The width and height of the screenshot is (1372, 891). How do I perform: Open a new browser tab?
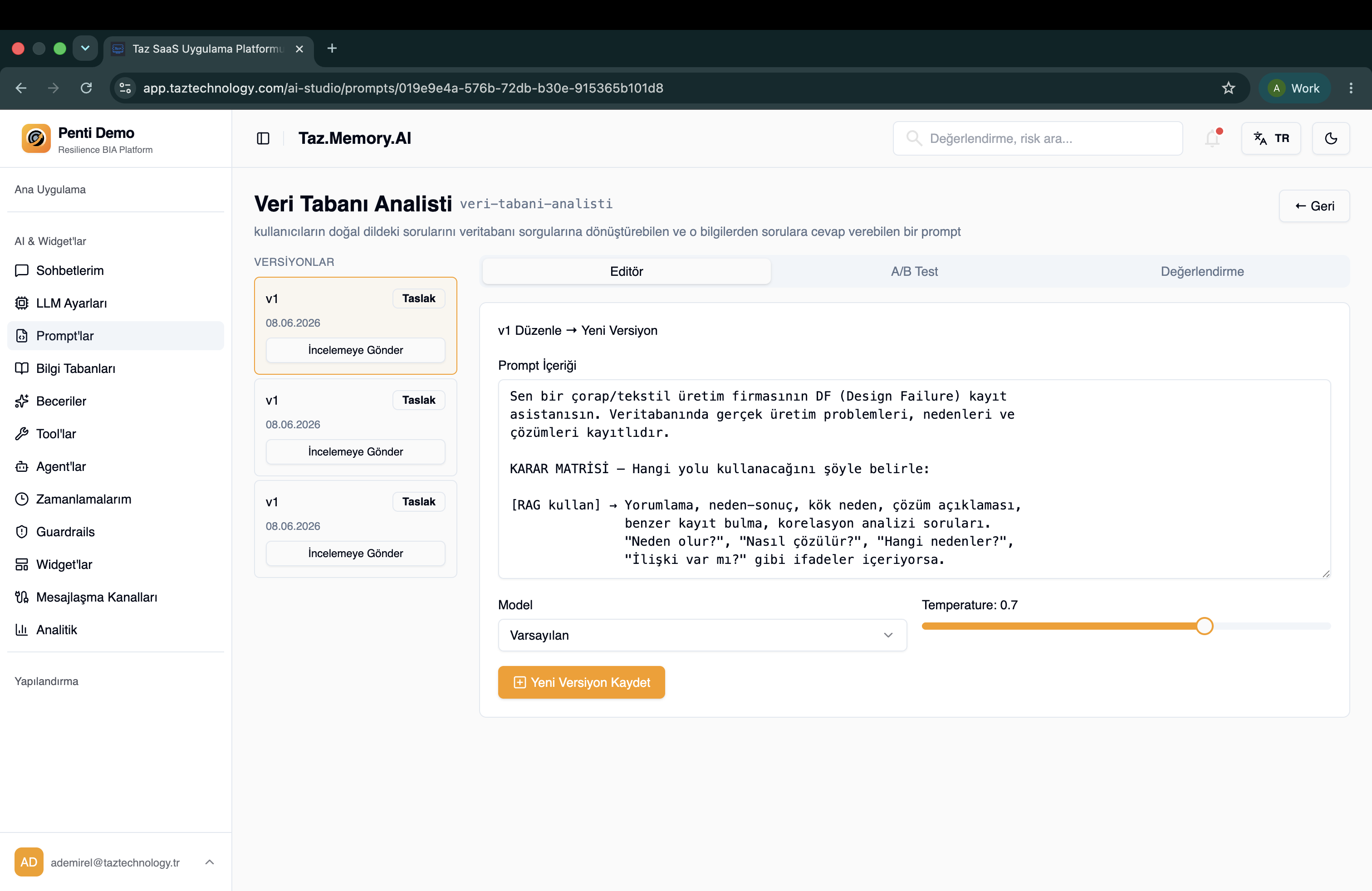(332, 49)
